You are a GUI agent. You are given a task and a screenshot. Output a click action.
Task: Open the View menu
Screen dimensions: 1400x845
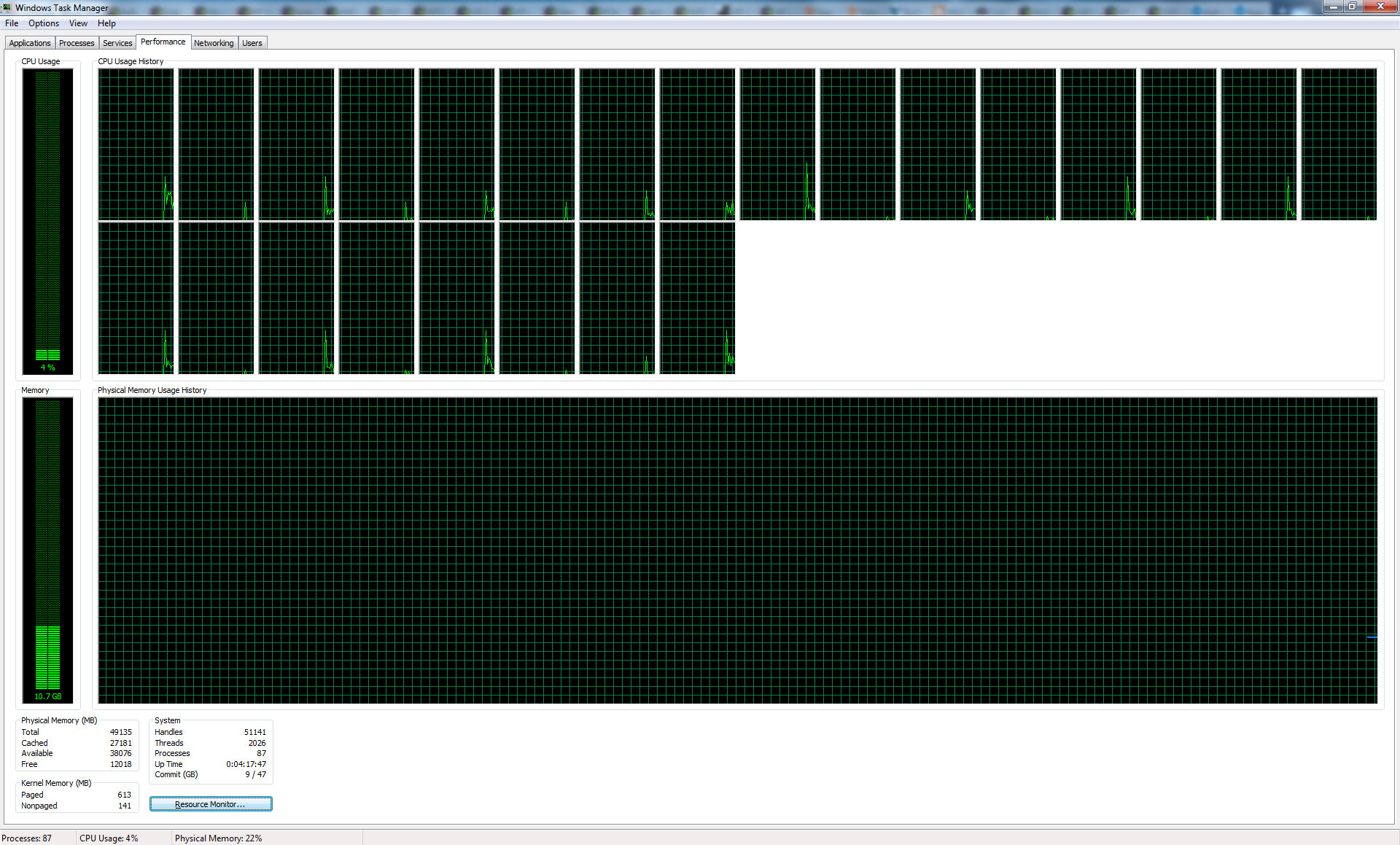pos(78,23)
